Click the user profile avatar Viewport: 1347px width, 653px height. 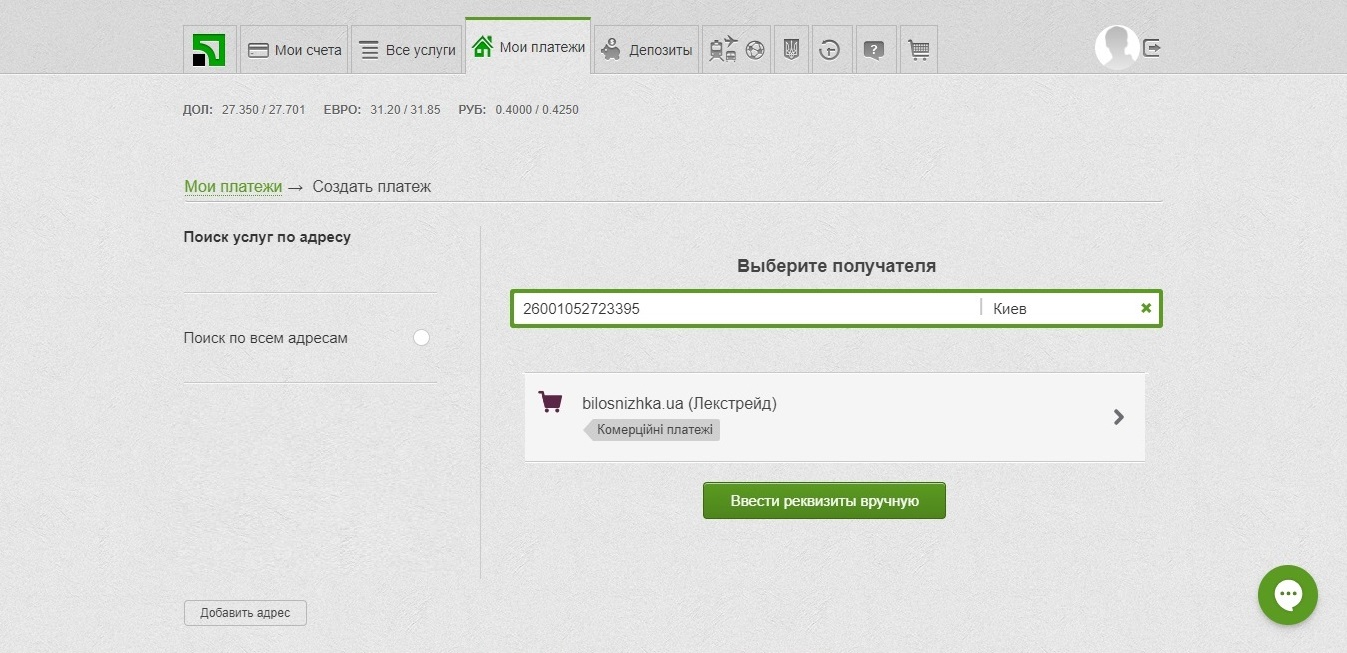(x=1116, y=47)
